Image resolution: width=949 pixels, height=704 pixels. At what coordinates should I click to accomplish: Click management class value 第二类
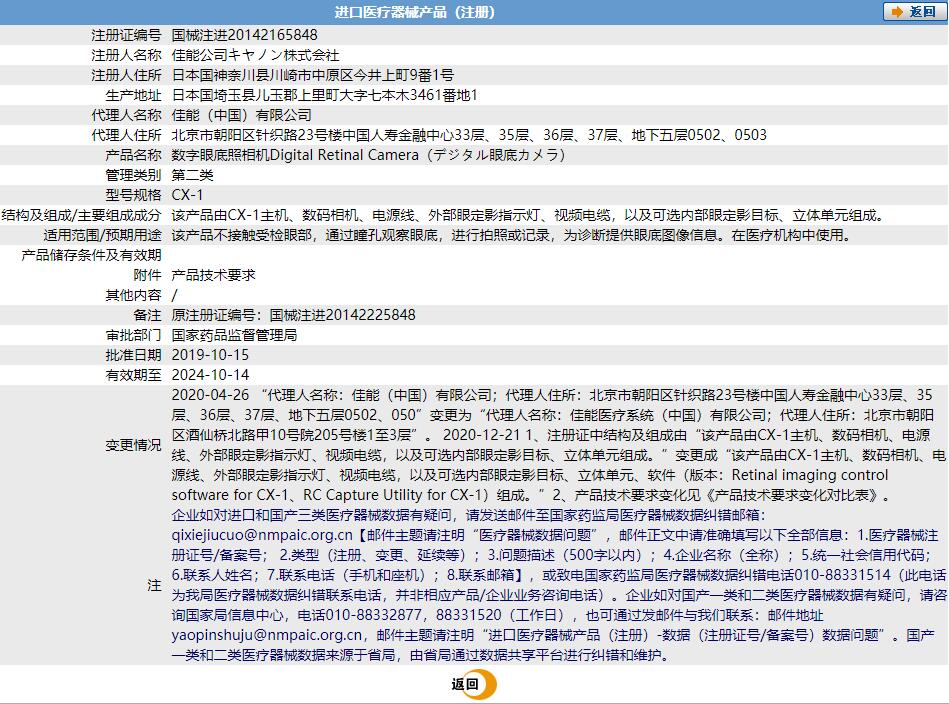click(x=192, y=175)
